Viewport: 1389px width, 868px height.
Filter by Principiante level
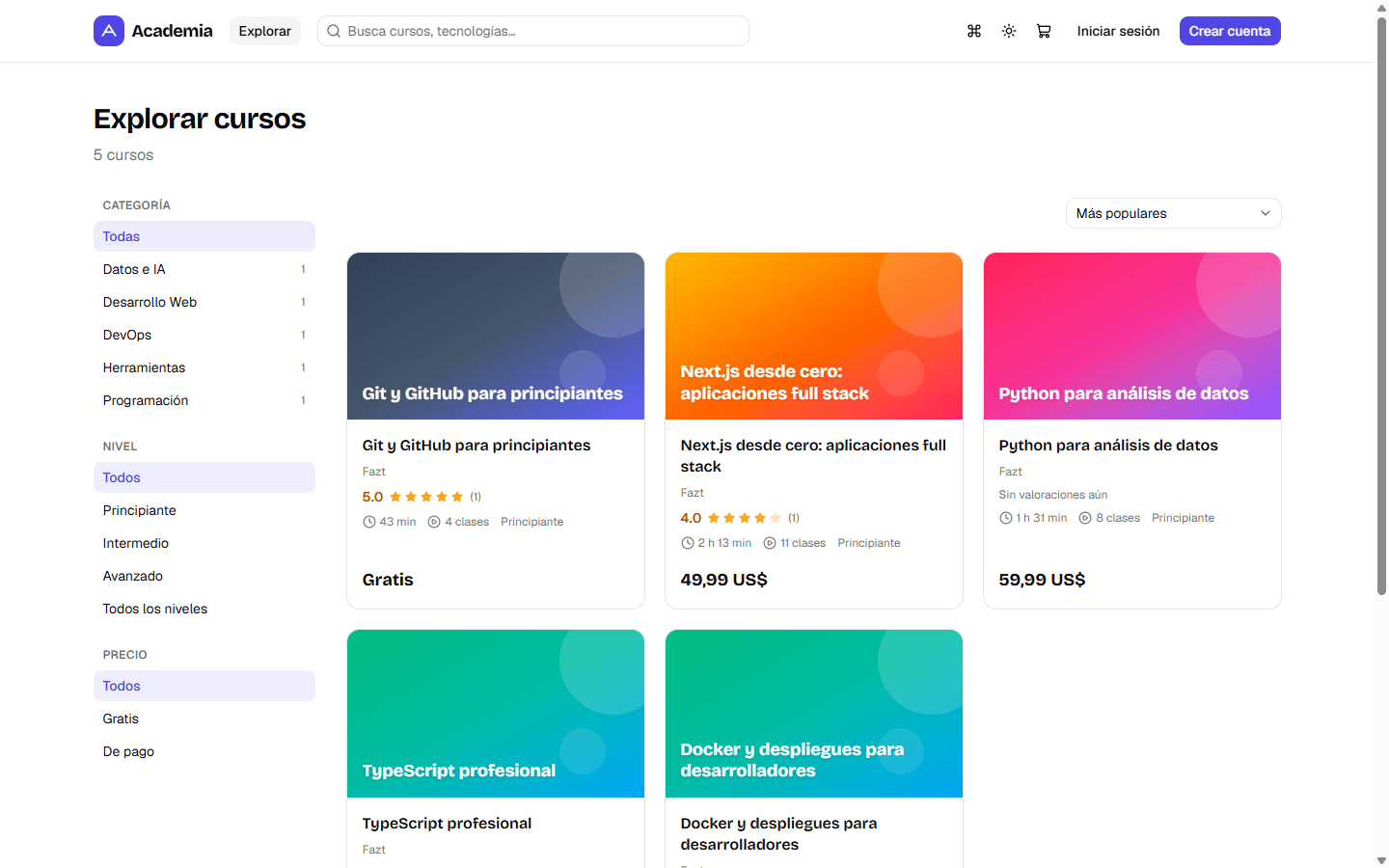click(204, 510)
